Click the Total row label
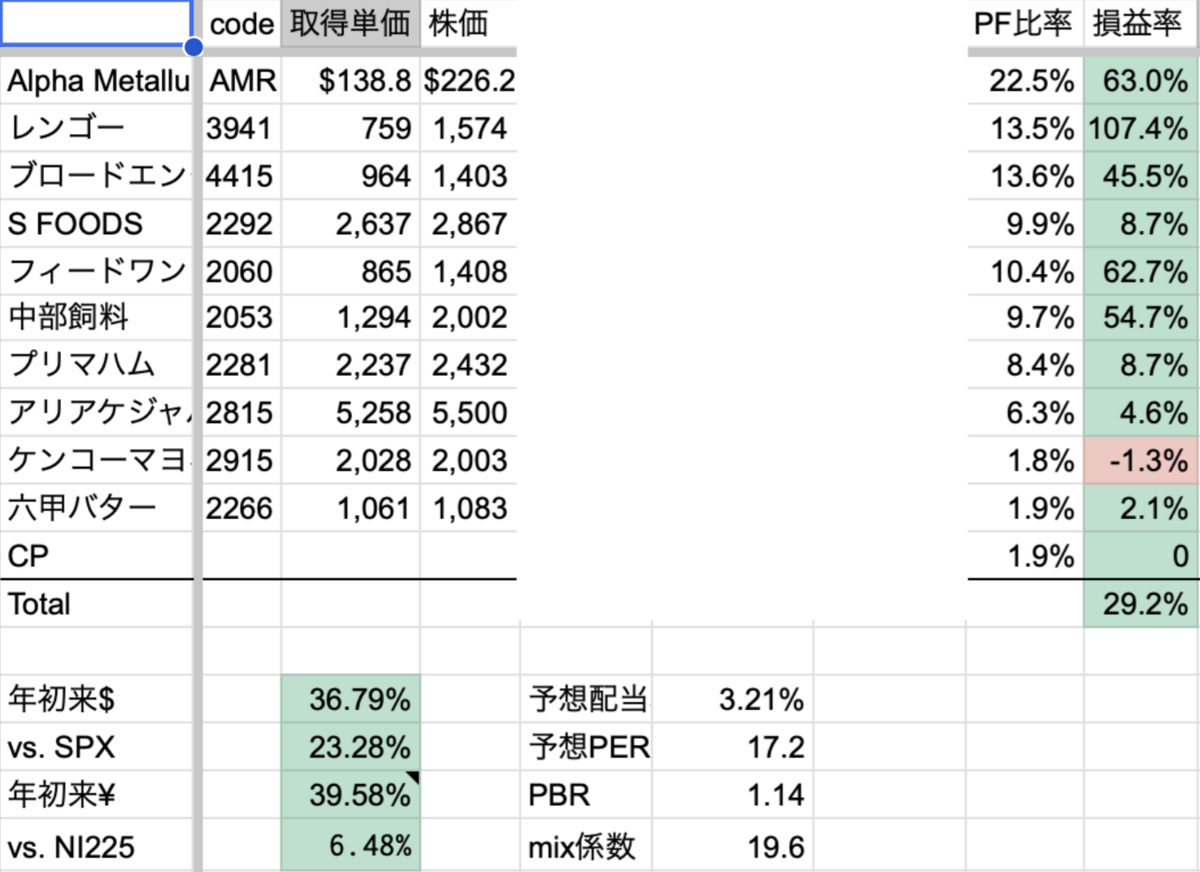The image size is (1200, 872). coord(98,604)
